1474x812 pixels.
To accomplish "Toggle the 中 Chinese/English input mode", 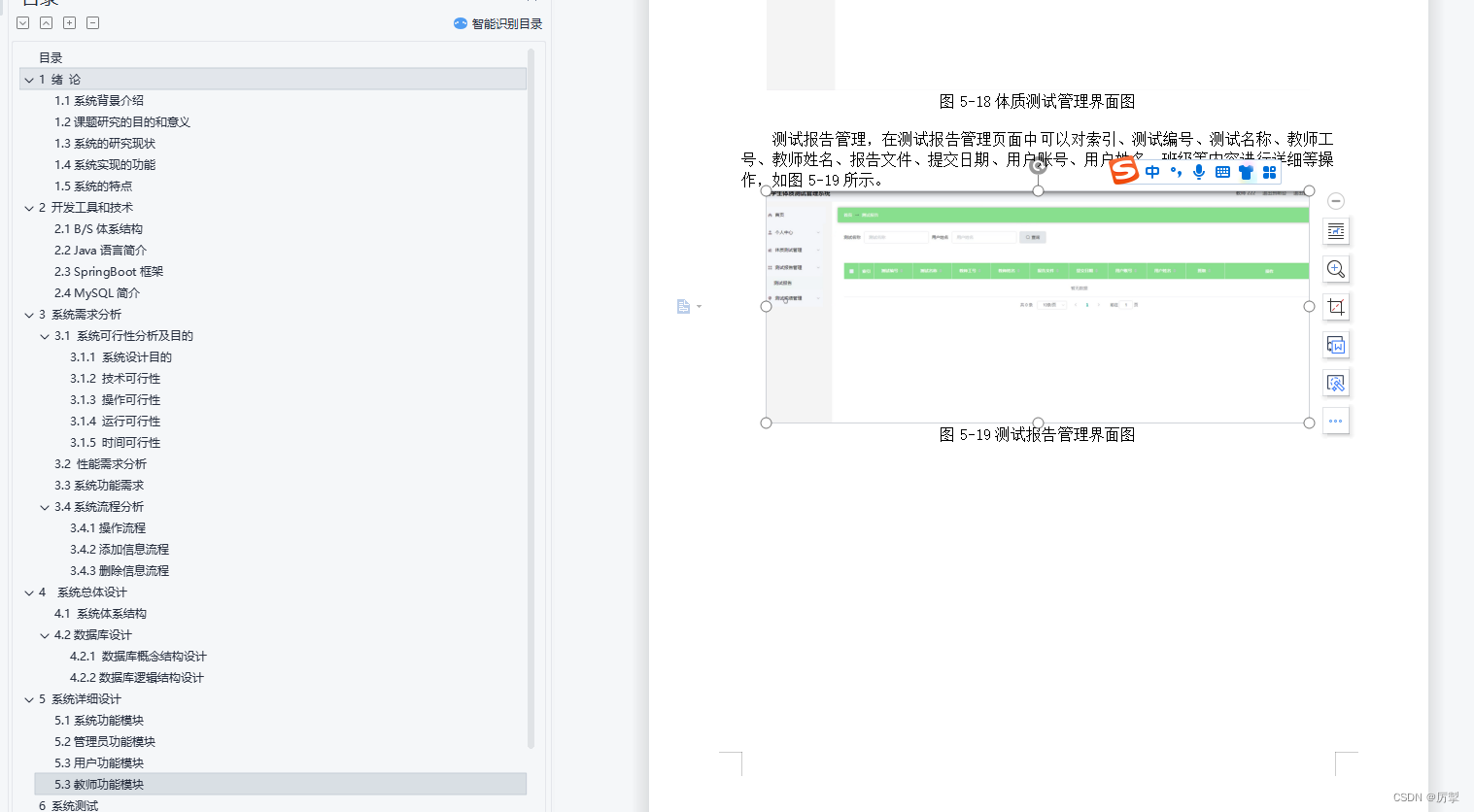I will pyautogui.click(x=1152, y=172).
